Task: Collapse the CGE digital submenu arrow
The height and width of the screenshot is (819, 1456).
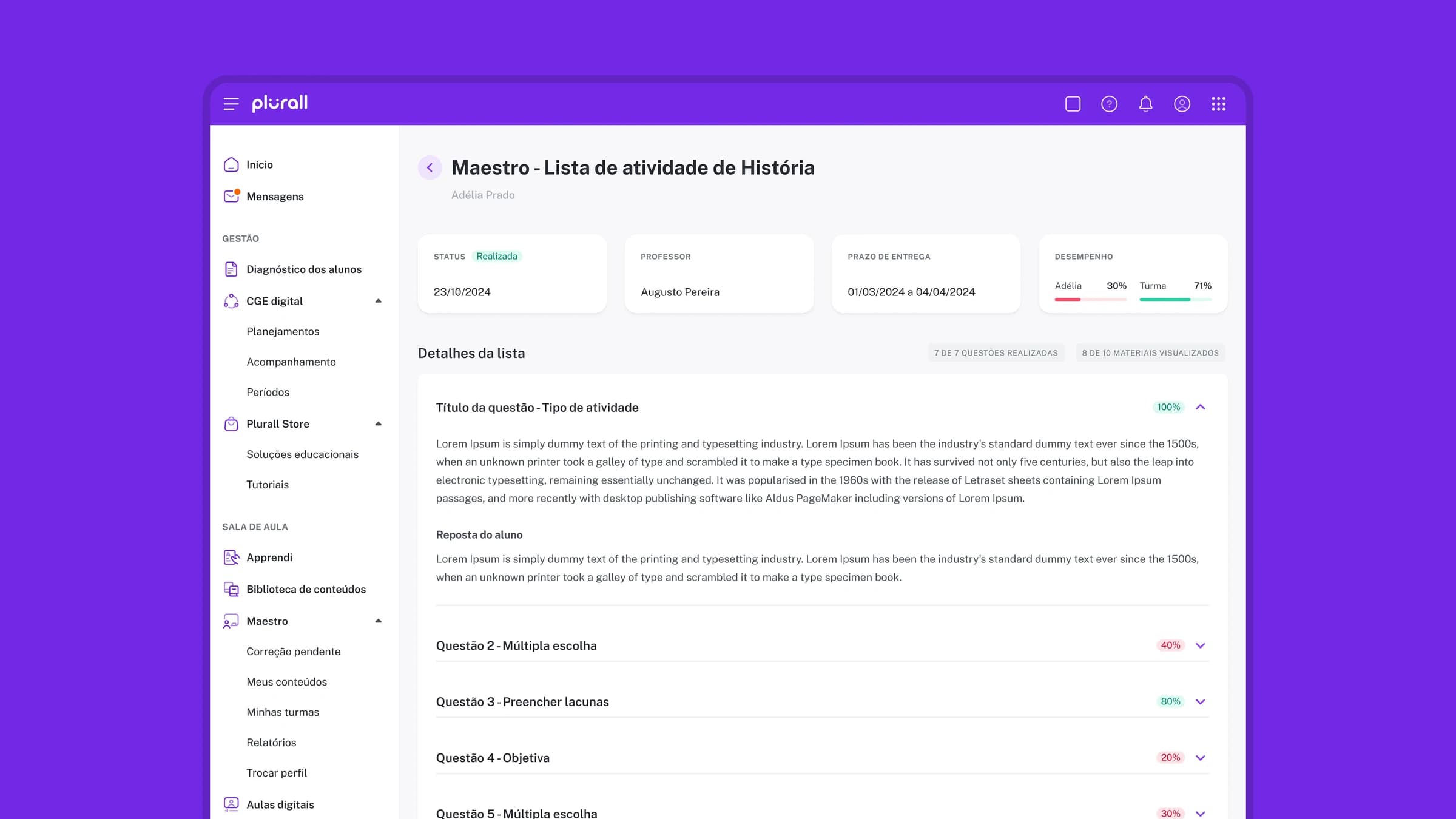Action: [378, 301]
